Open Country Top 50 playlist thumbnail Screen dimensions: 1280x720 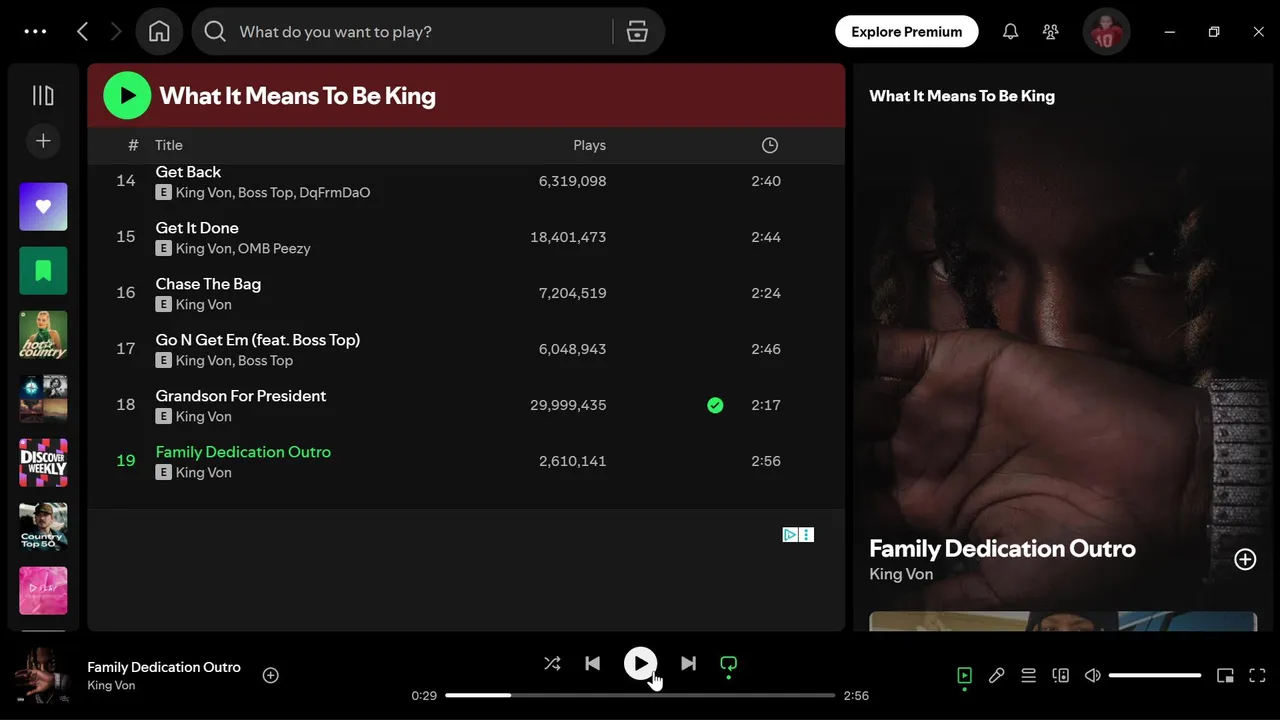pyautogui.click(x=43, y=527)
